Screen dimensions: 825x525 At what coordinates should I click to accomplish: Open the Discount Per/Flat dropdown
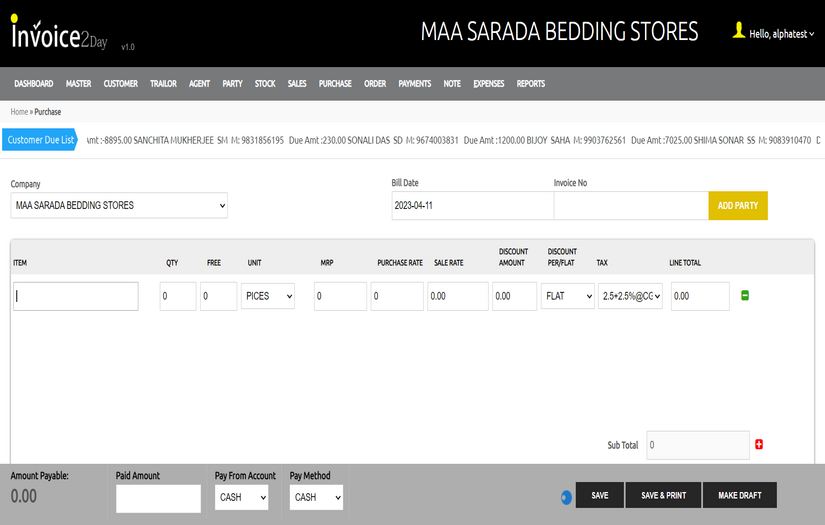tap(568, 296)
